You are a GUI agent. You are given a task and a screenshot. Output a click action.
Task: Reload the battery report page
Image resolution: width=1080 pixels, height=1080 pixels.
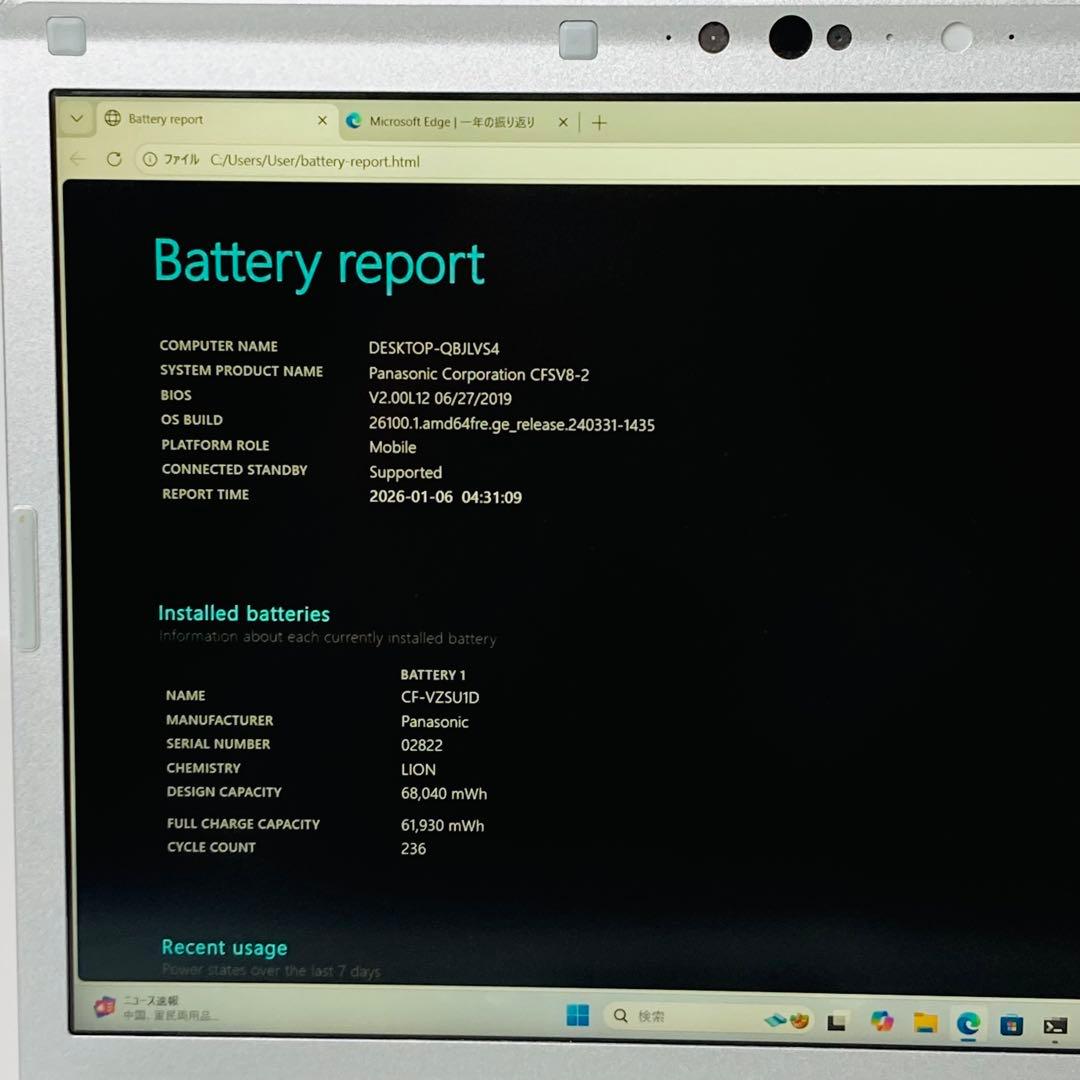tap(113, 158)
